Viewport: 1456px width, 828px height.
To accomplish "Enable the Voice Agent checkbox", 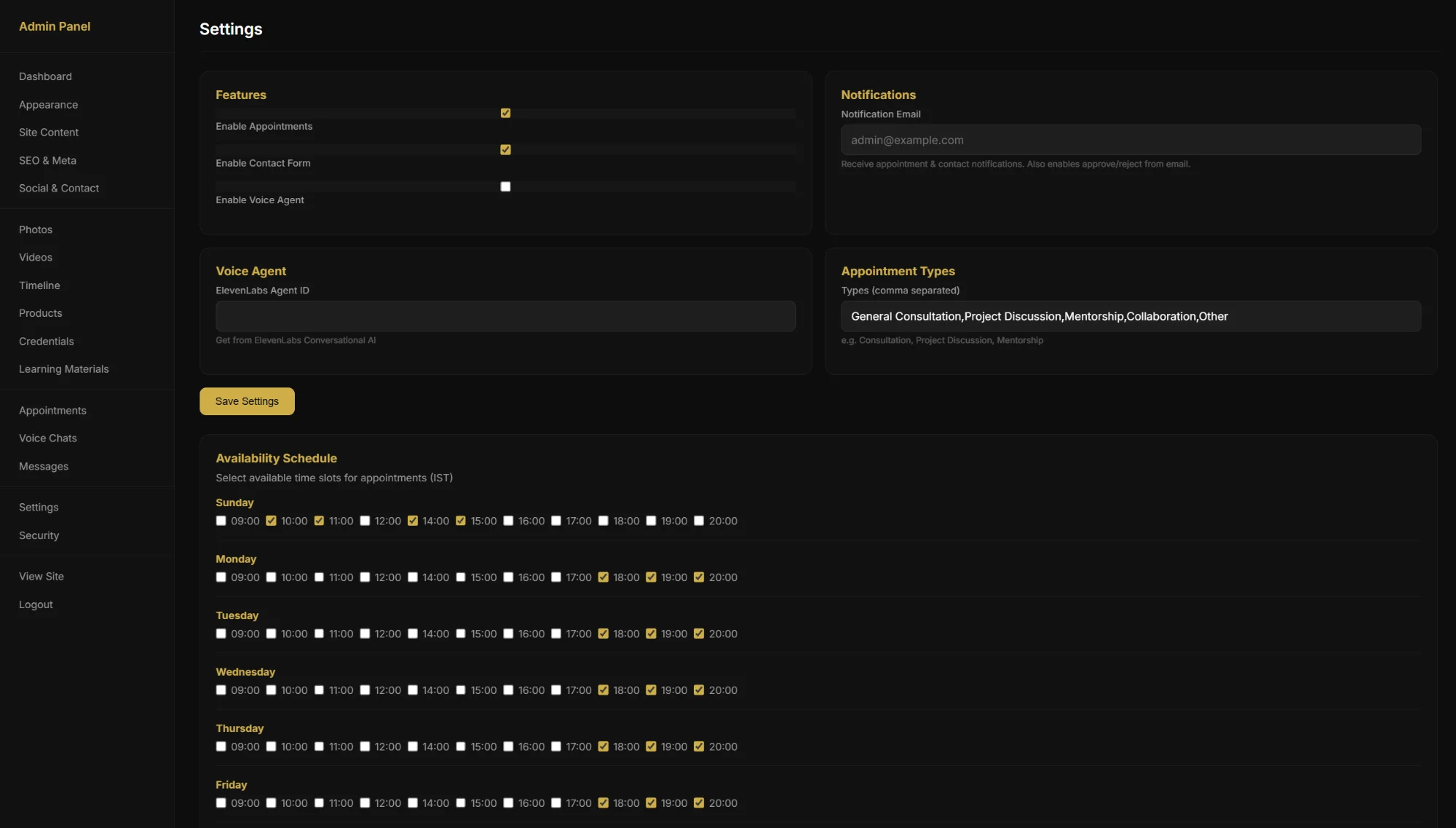I will (x=505, y=186).
